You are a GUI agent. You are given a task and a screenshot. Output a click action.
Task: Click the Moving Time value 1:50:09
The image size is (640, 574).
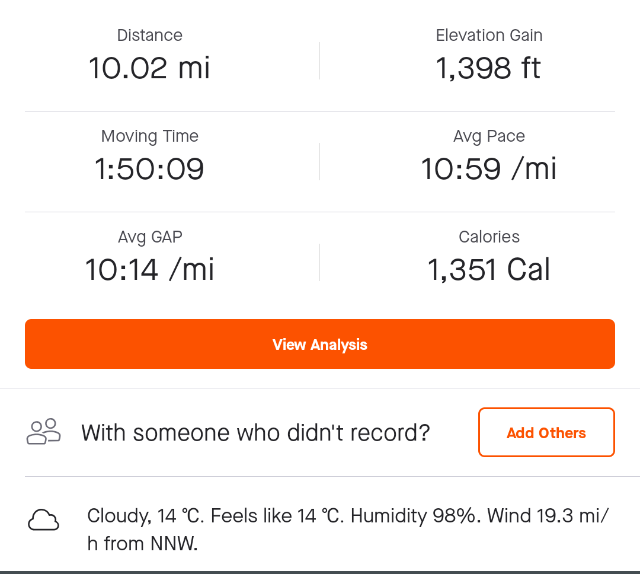[149, 169]
